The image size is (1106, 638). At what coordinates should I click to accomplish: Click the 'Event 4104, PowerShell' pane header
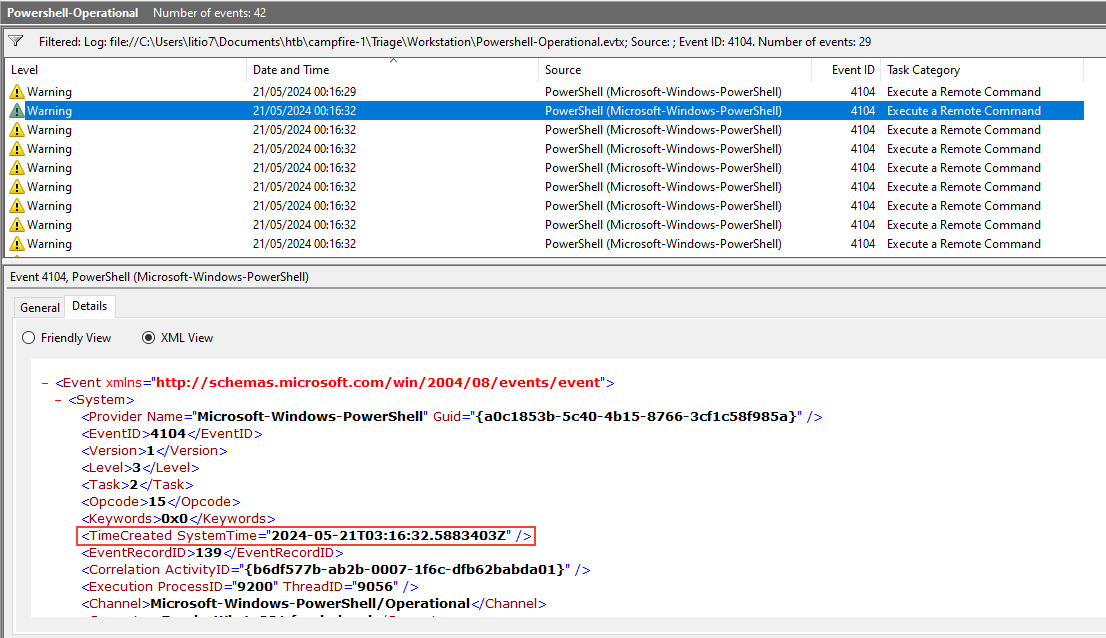pos(159,277)
